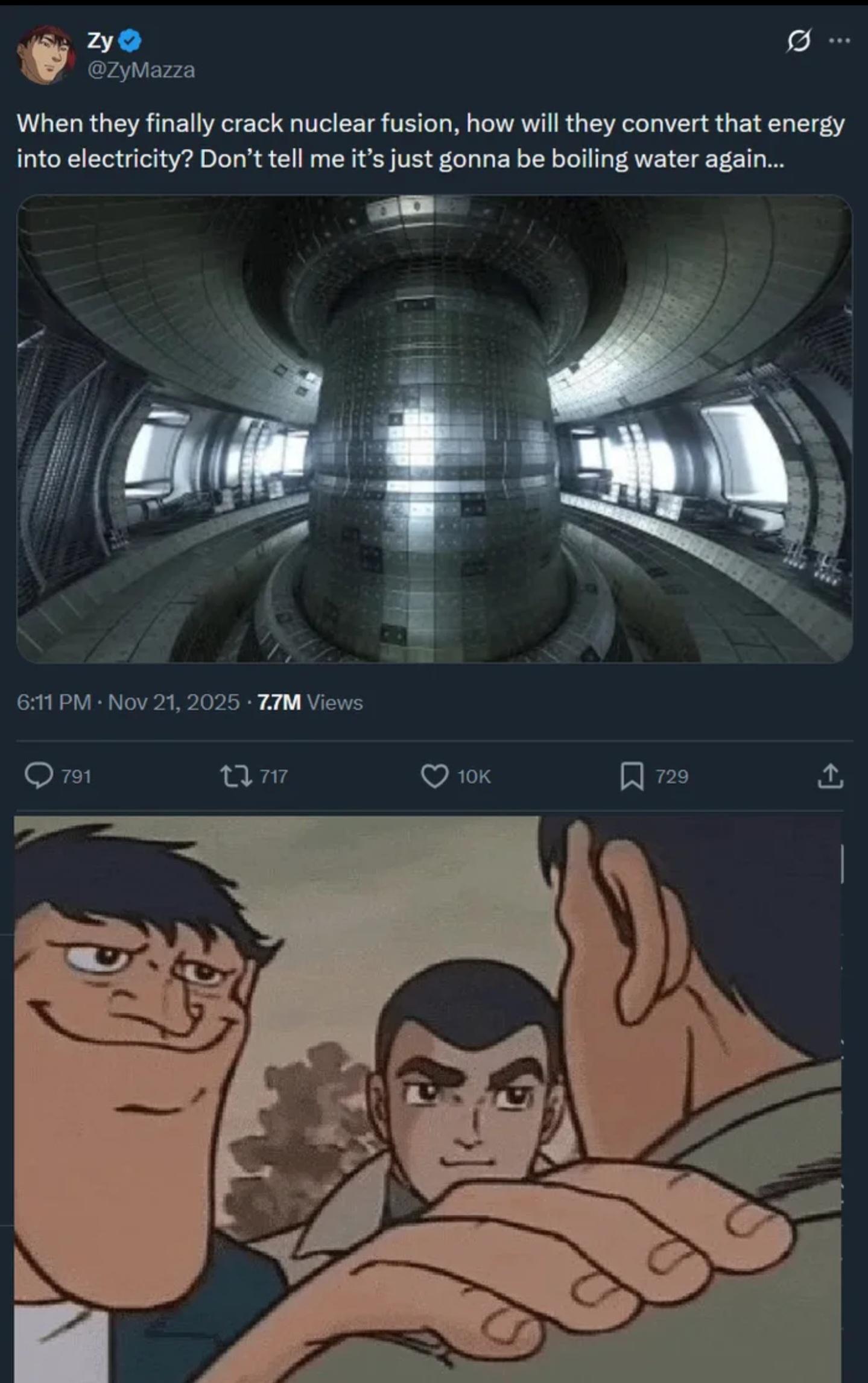Image resolution: width=868 pixels, height=1383 pixels.
Task: Click the 10K likes count
Action: pyautogui.click(x=474, y=776)
